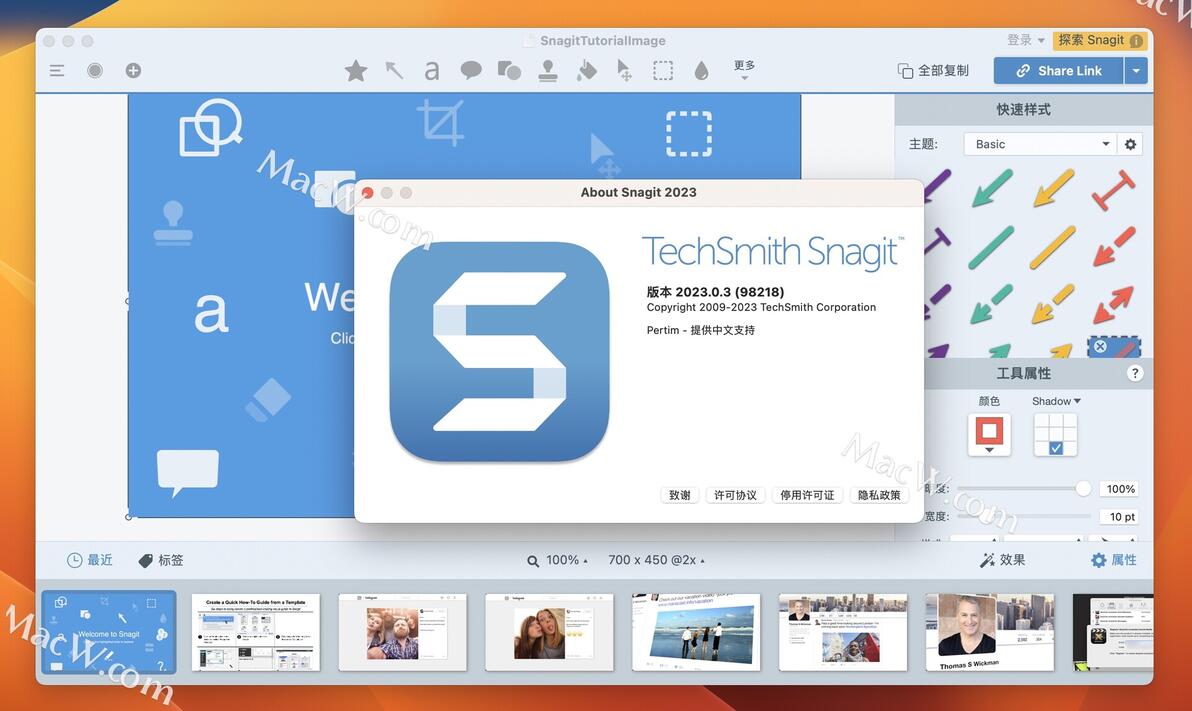Image resolution: width=1192 pixels, height=711 pixels.
Task: Open the tool properties help icon
Action: tap(1135, 373)
